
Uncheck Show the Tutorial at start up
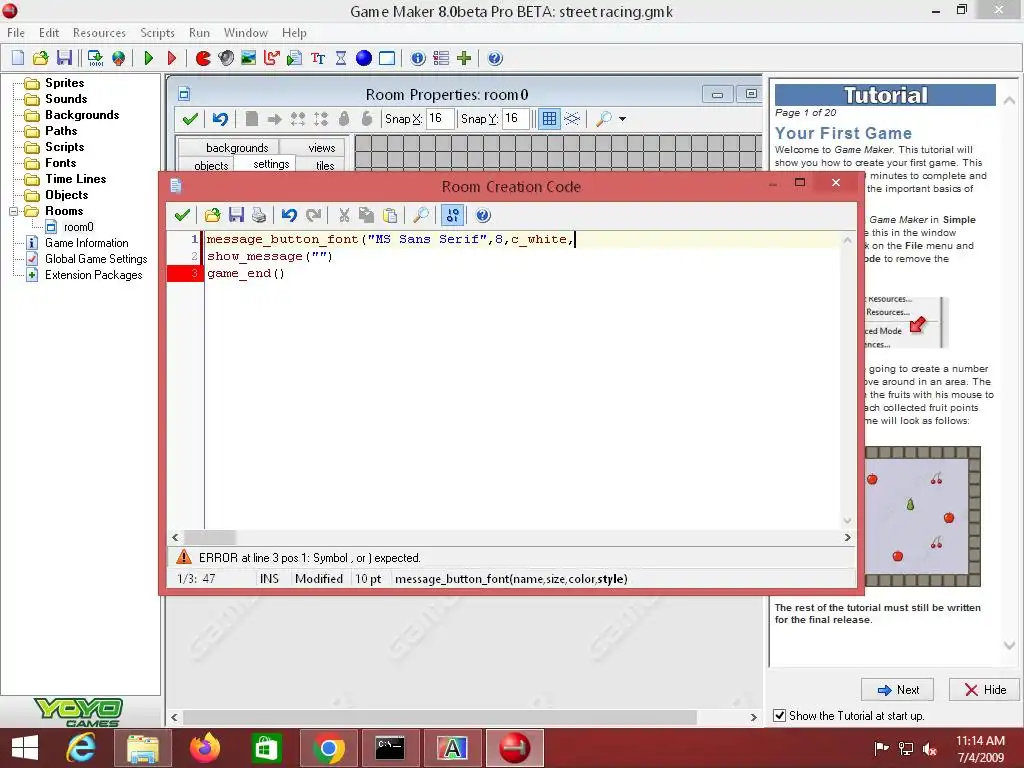tap(780, 716)
